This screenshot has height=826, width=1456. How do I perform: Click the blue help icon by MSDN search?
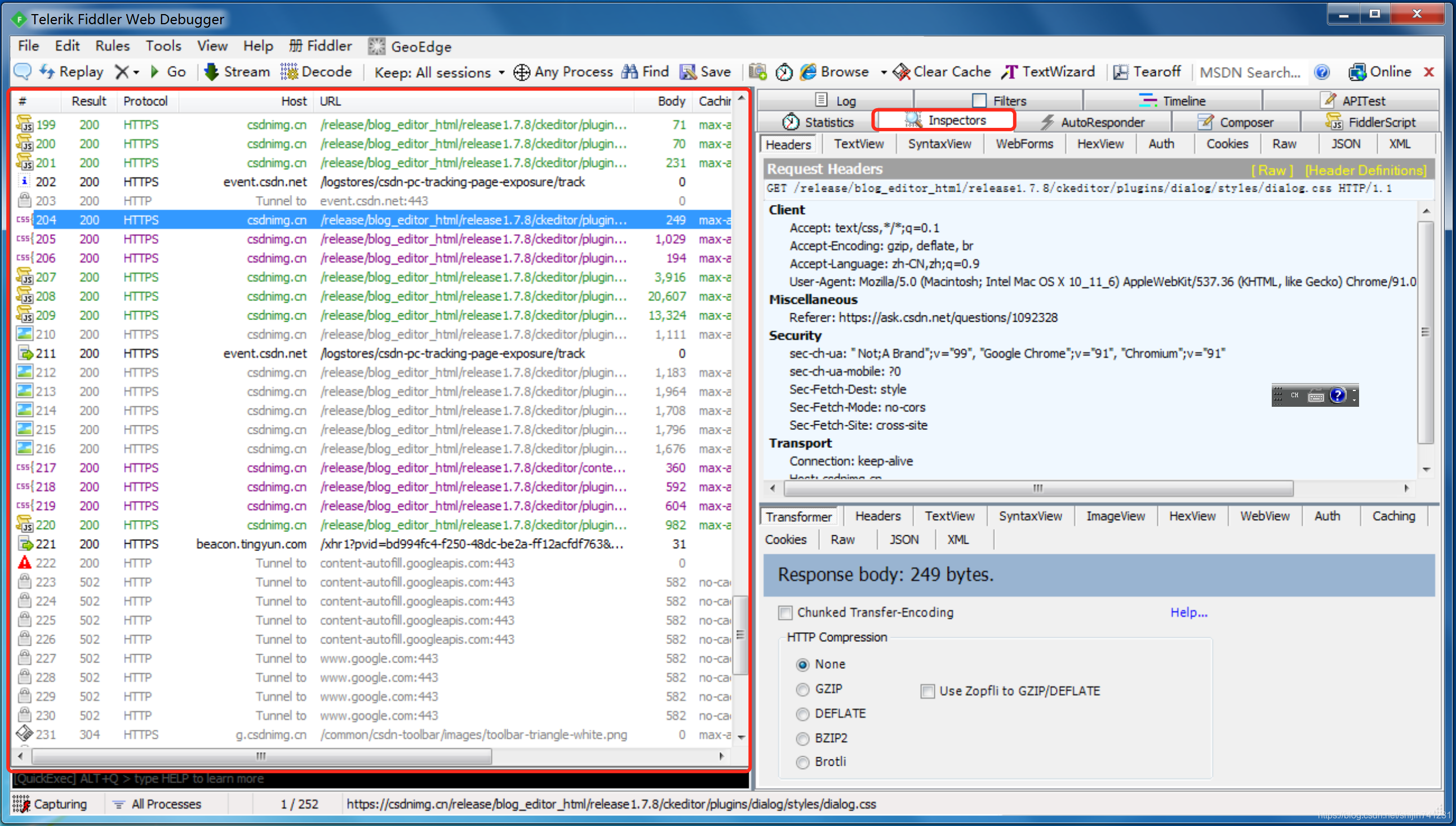1321,72
